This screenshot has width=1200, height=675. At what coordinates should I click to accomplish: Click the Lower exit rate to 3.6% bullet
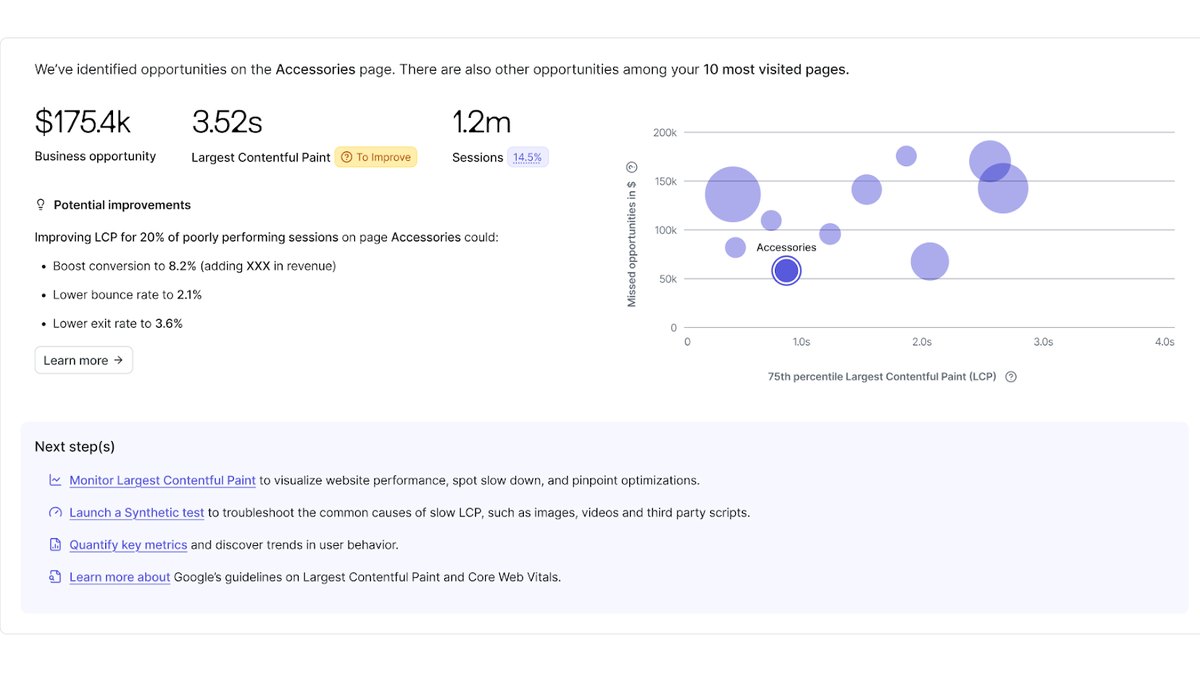(118, 324)
